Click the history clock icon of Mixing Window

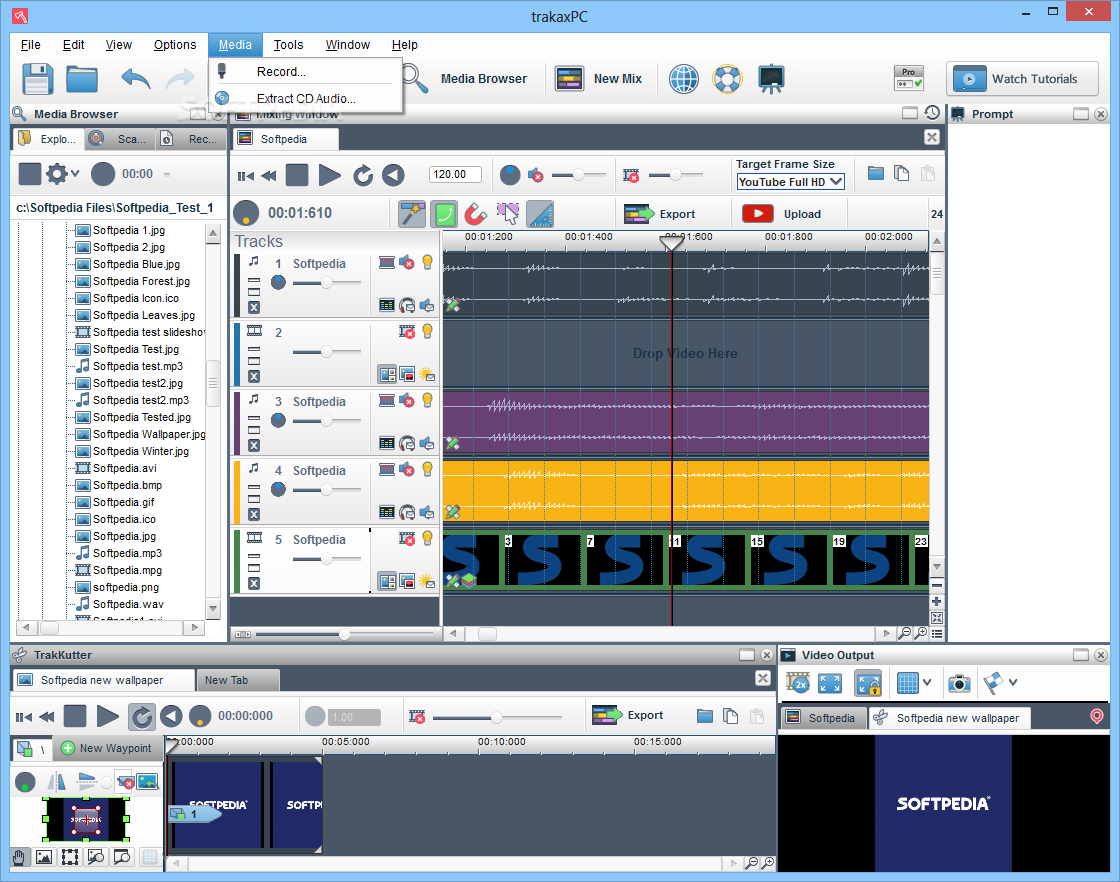931,113
